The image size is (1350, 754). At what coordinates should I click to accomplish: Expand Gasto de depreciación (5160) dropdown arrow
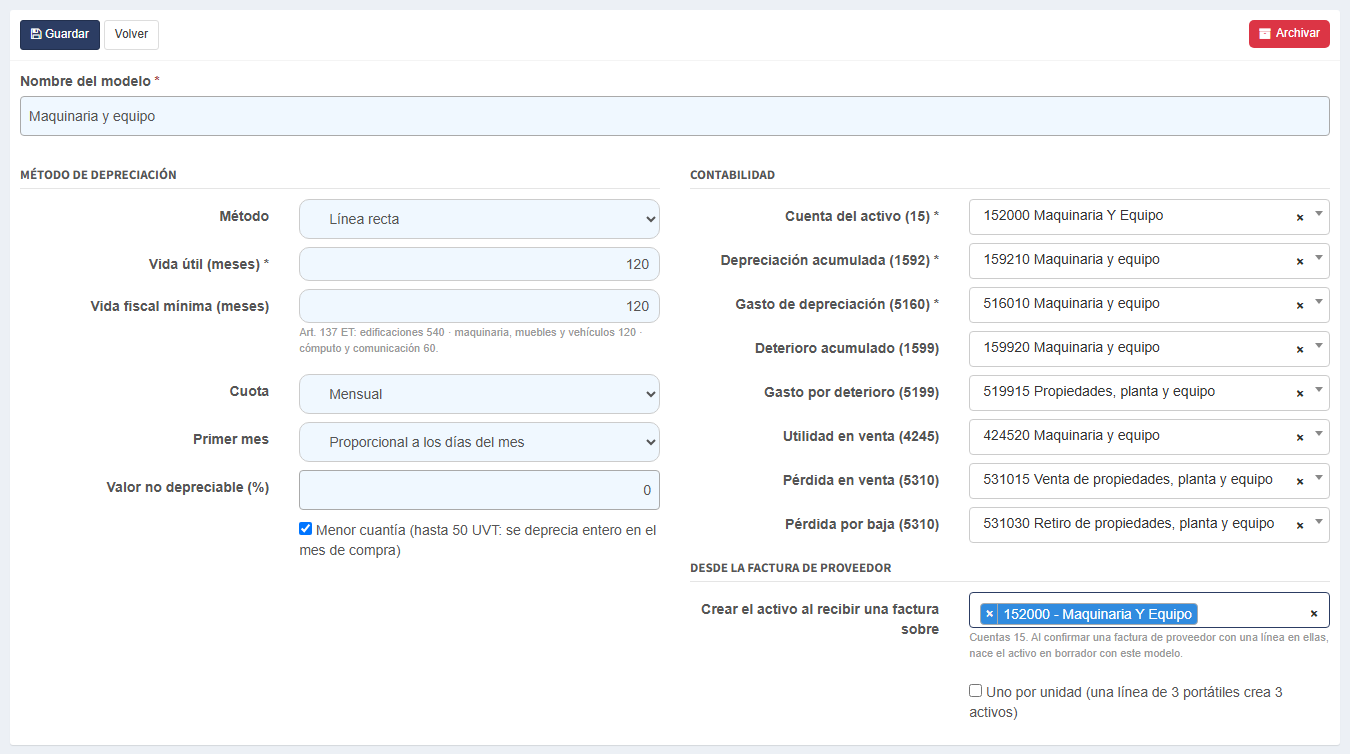tap(1319, 303)
